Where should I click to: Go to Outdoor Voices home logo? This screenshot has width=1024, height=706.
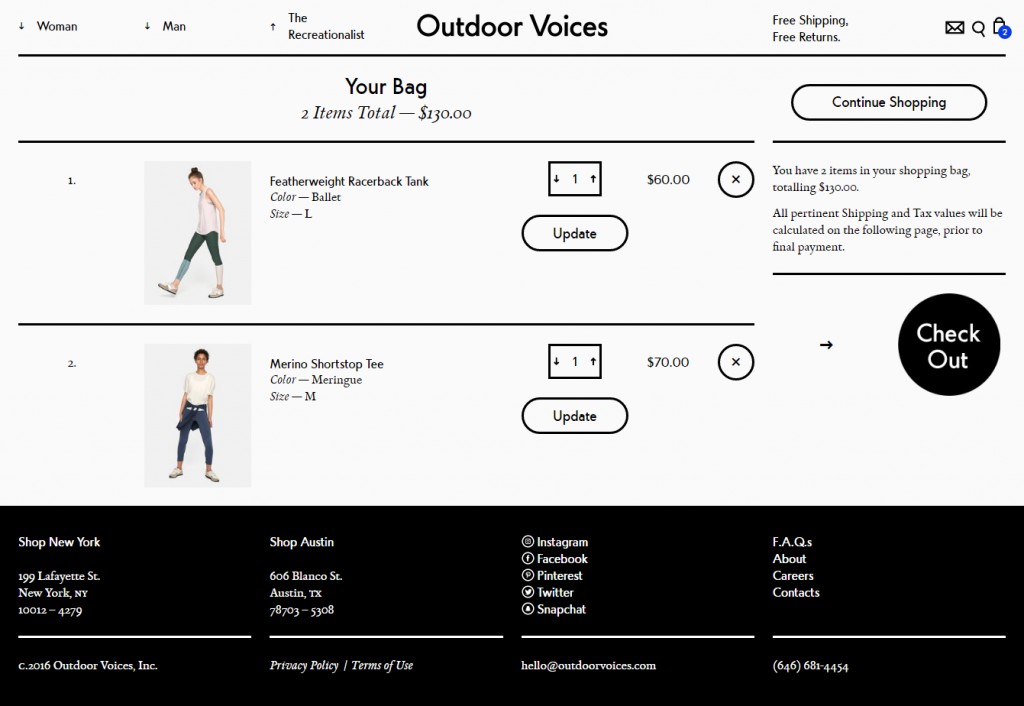pos(512,26)
